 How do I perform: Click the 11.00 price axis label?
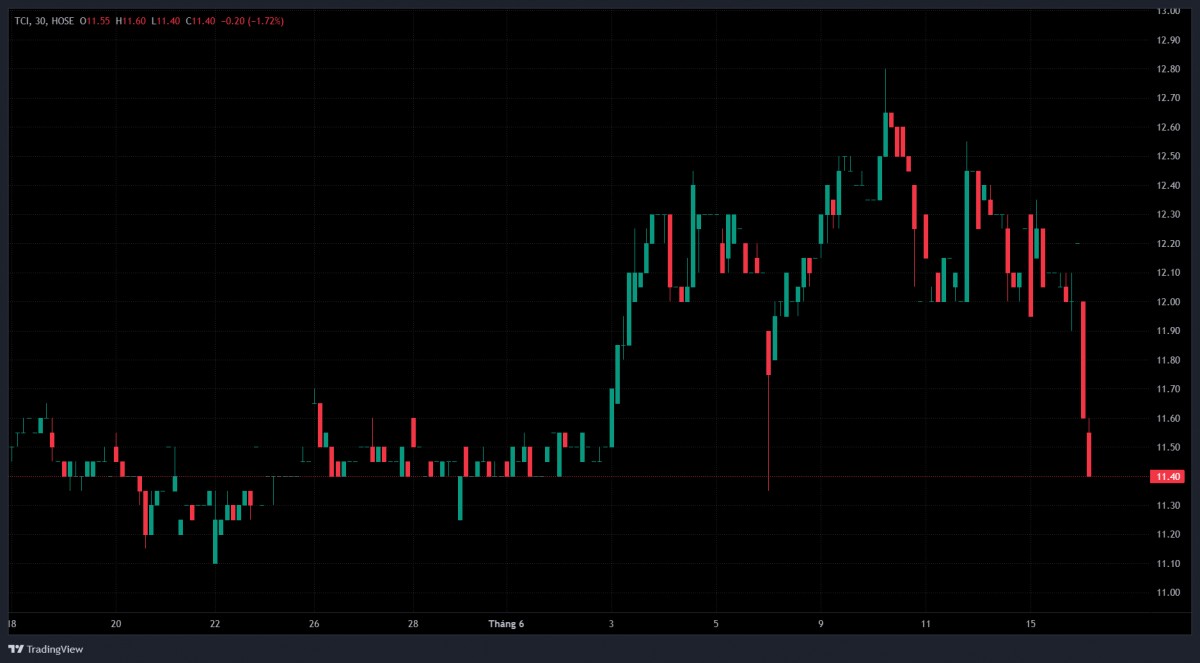click(1168, 593)
